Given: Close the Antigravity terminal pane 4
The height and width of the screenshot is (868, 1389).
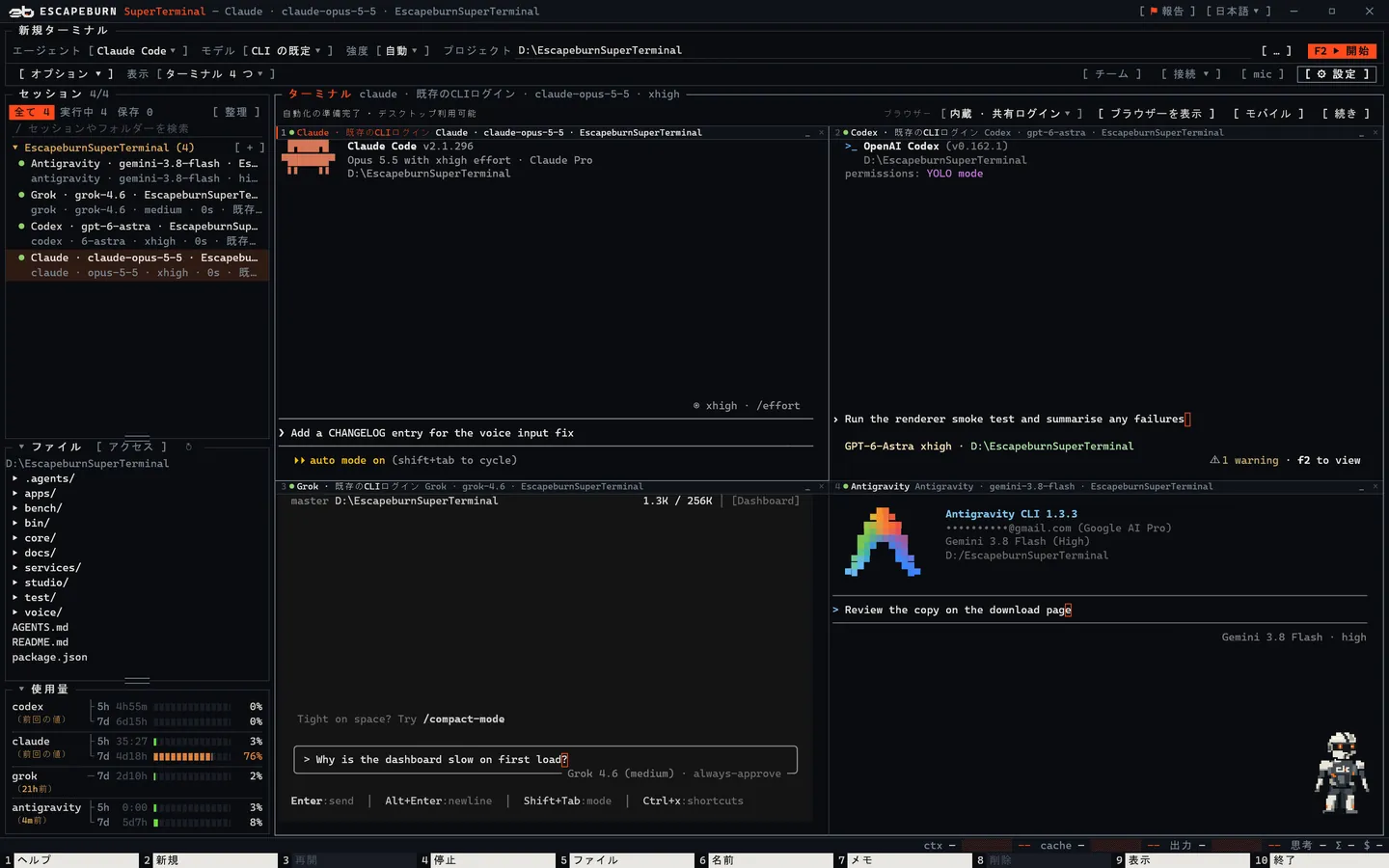Looking at the screenshot, I should (1375, 487).
